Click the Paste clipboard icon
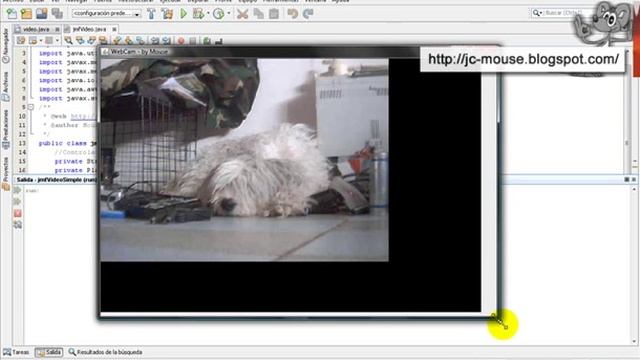Screen dimensions: 640x360 coord(274,14)
